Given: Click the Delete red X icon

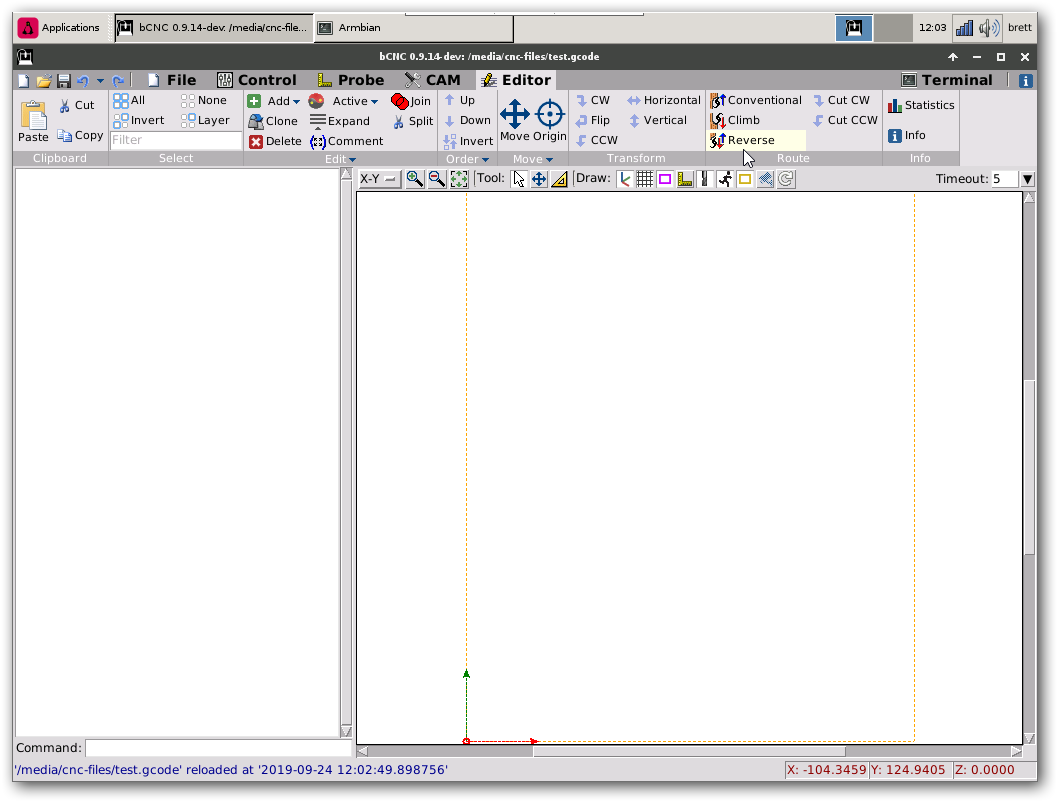Looking at the screenshot, I should pyautogui.click(x=256, y=141).
